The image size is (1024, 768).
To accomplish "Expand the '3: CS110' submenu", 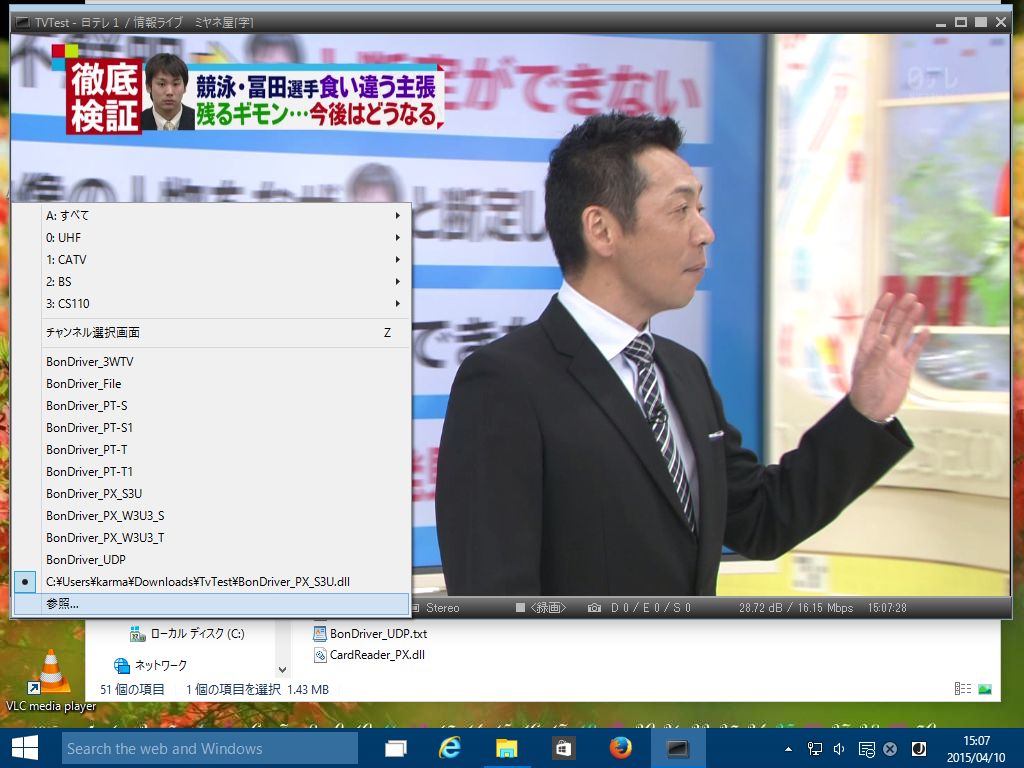I will click(212, 304).
